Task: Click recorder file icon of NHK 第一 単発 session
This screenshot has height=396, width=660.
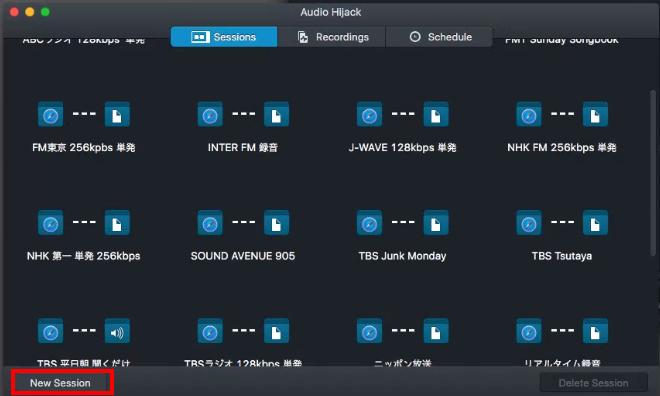Action: pyautogui.click(x=117, y=223)
